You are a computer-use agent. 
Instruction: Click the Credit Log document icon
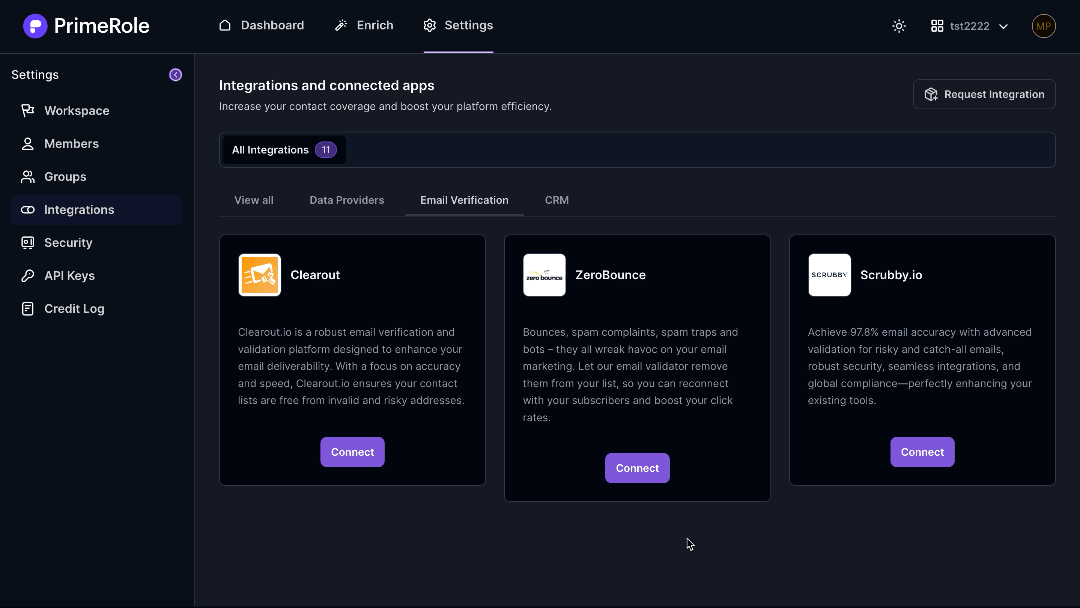point(28,308)
